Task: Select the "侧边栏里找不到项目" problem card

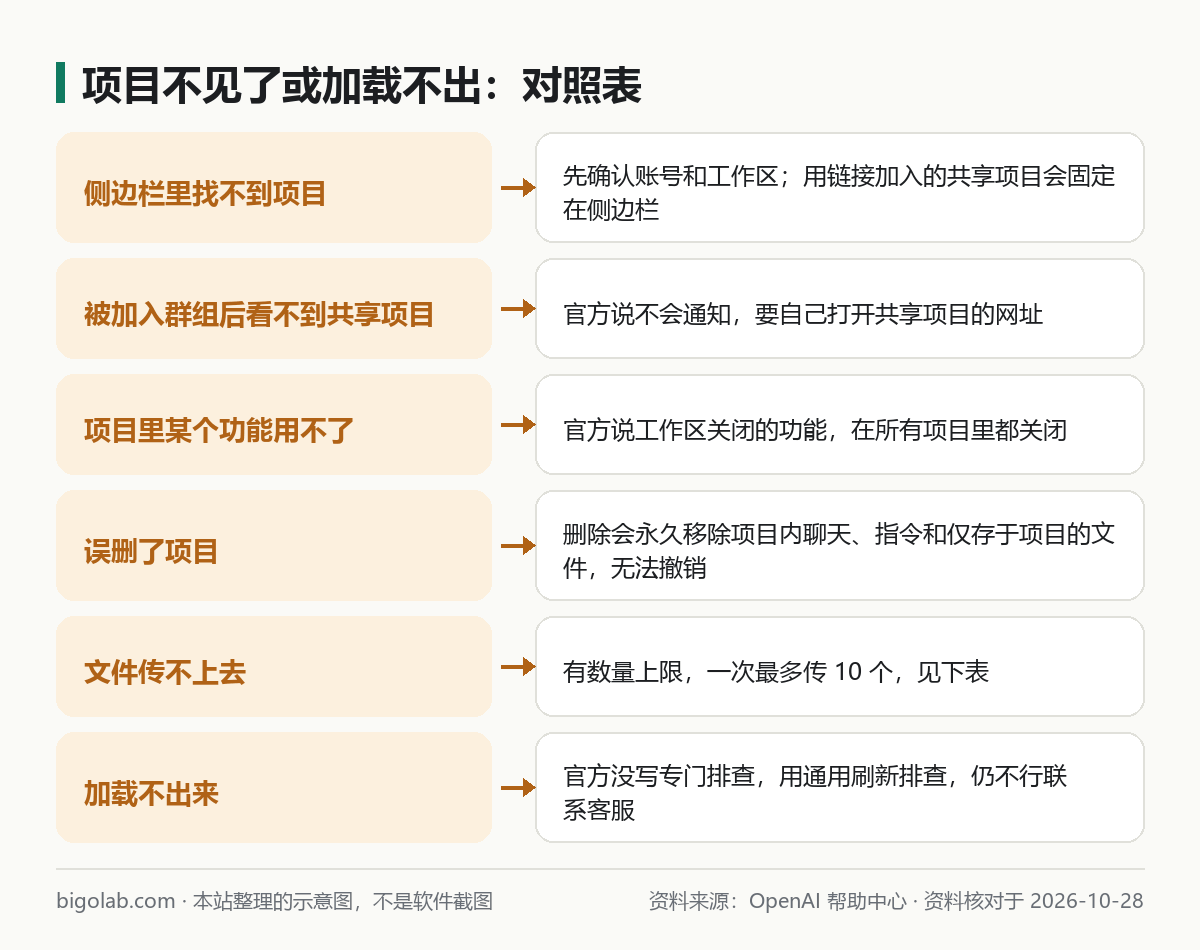Action: click(274, 188)
